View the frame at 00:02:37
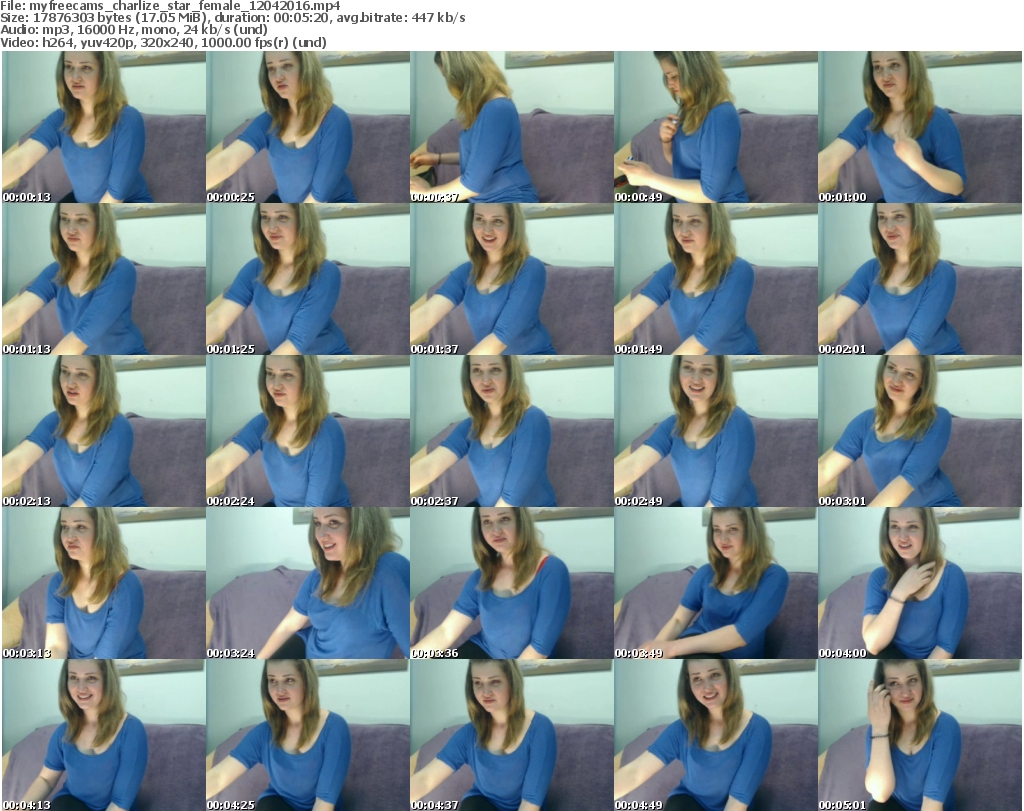1024x811 pixels. [x=512, y=431]
